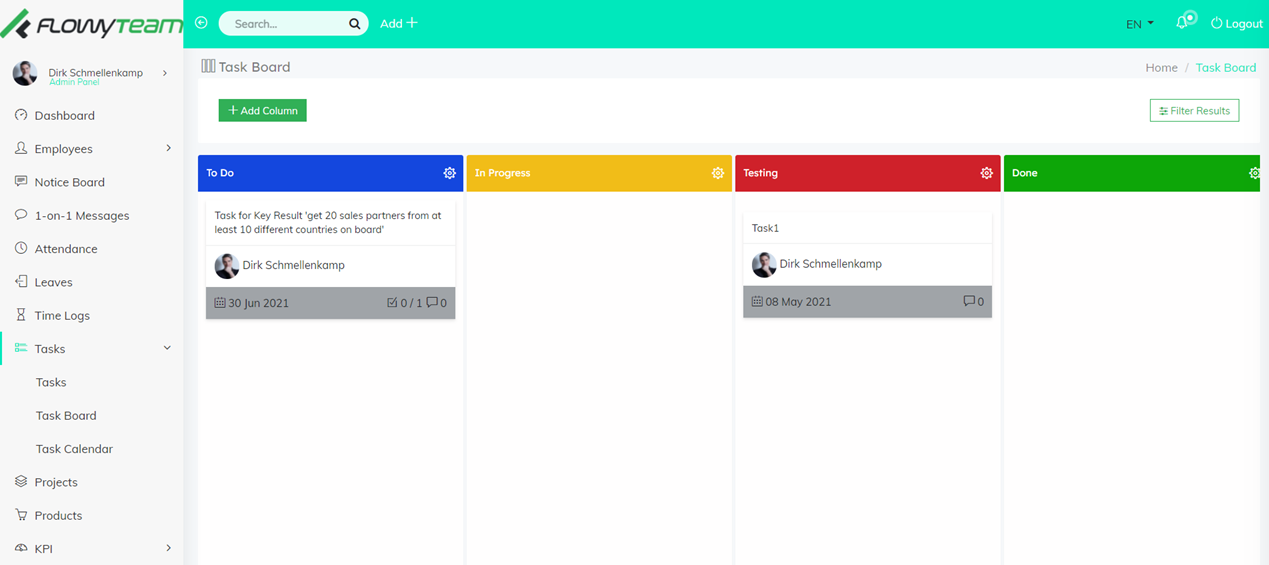Click the back arrow circle icon
The width and height of the screenshot is (1269, 565).
coord(201,23)
